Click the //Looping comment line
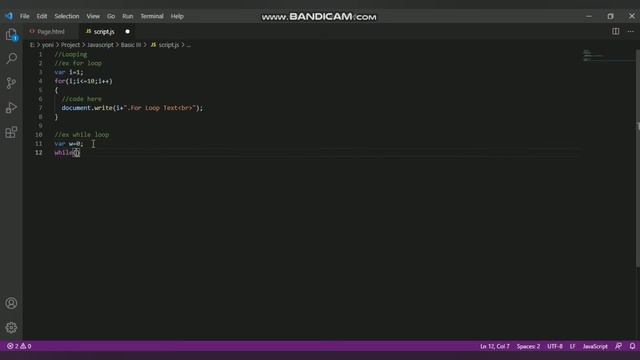 click(x=71, y=54)
